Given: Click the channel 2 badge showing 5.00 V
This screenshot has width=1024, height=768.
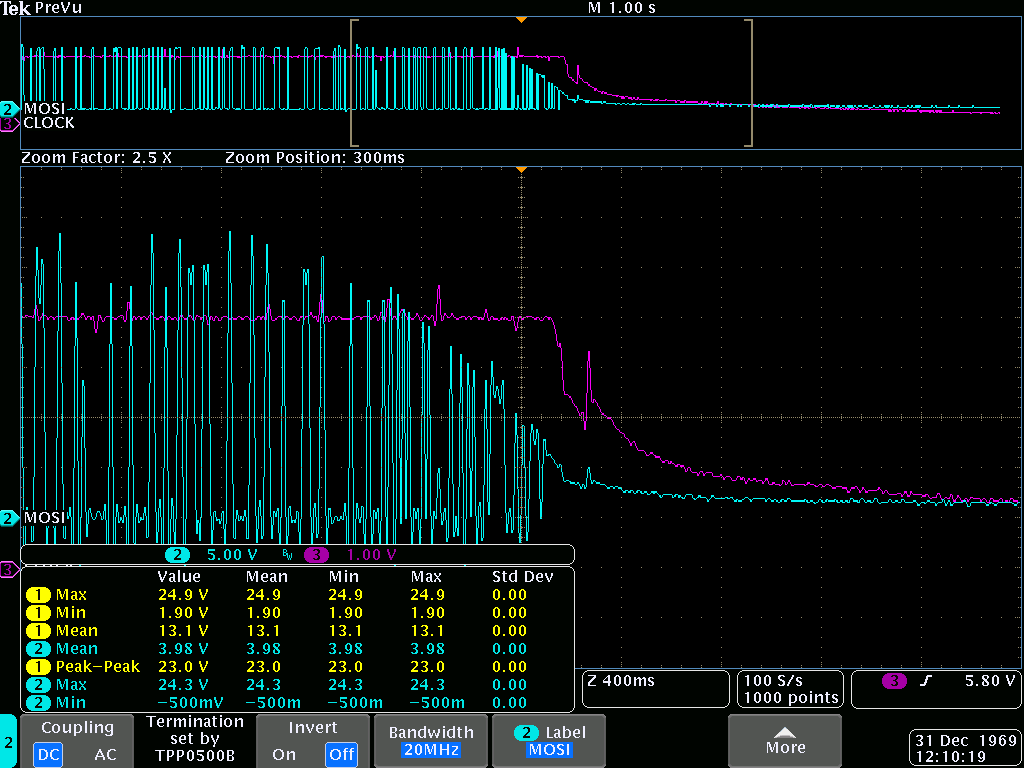Looking at the screenshot, I should click(178, 554).
